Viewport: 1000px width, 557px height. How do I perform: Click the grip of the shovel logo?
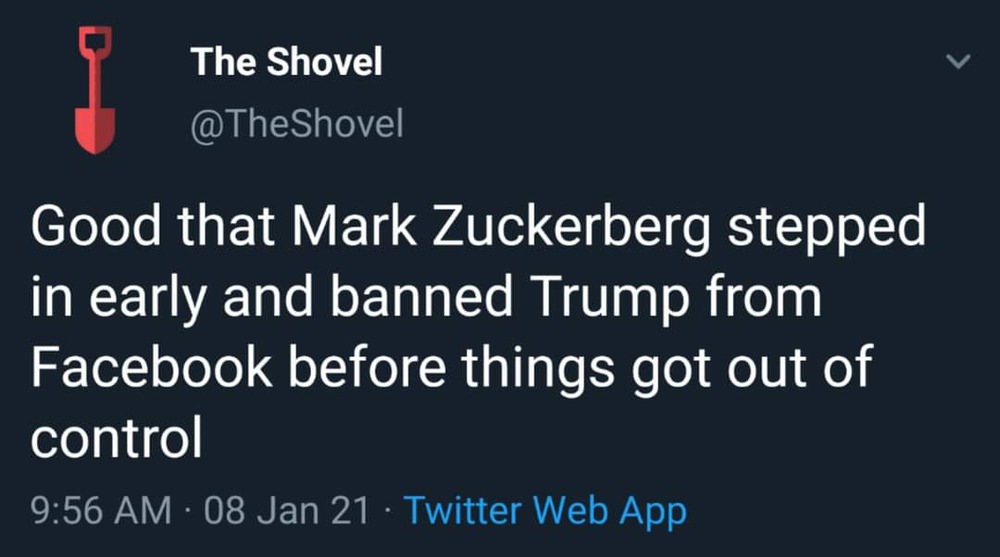point(95,42)
